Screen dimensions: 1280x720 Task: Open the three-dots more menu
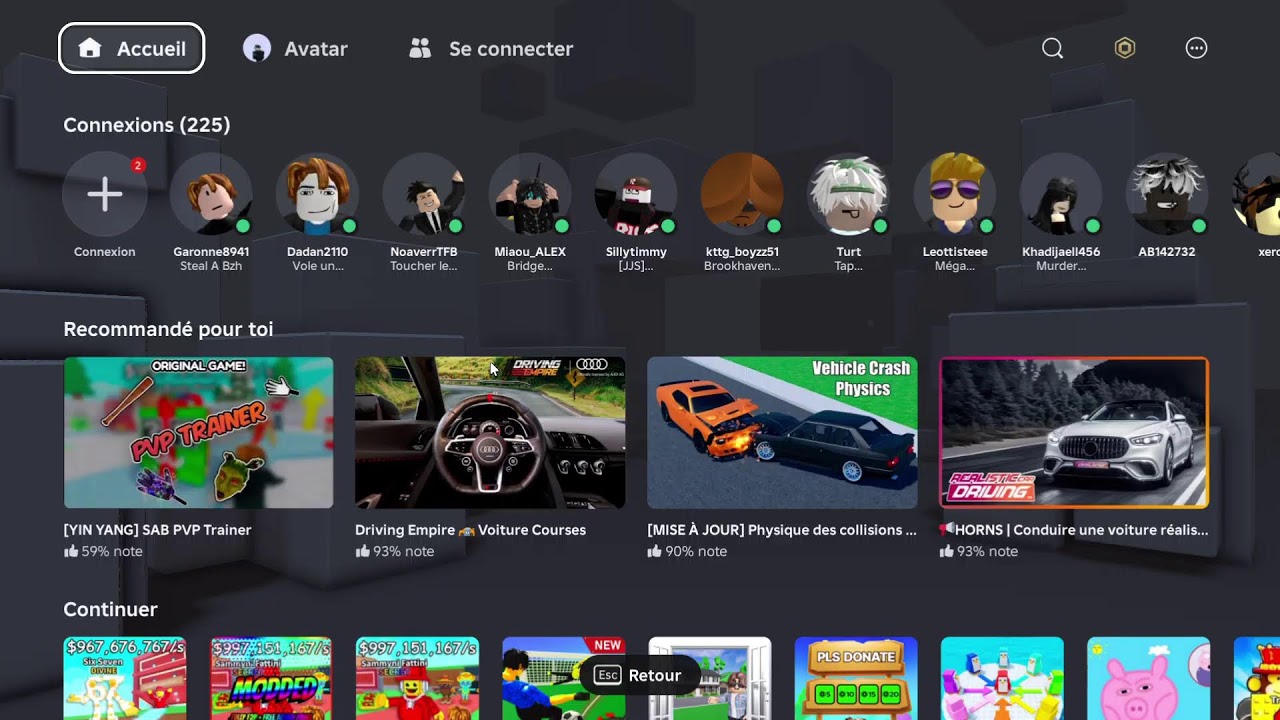1196,48
